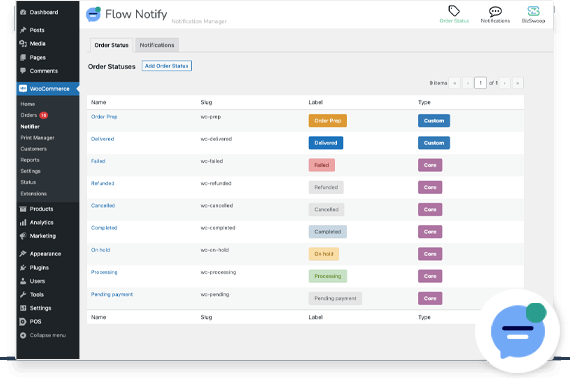Screen dimensions: 570x378
Task: Click the red Failed label badge
Action: (x=322, y=165)
